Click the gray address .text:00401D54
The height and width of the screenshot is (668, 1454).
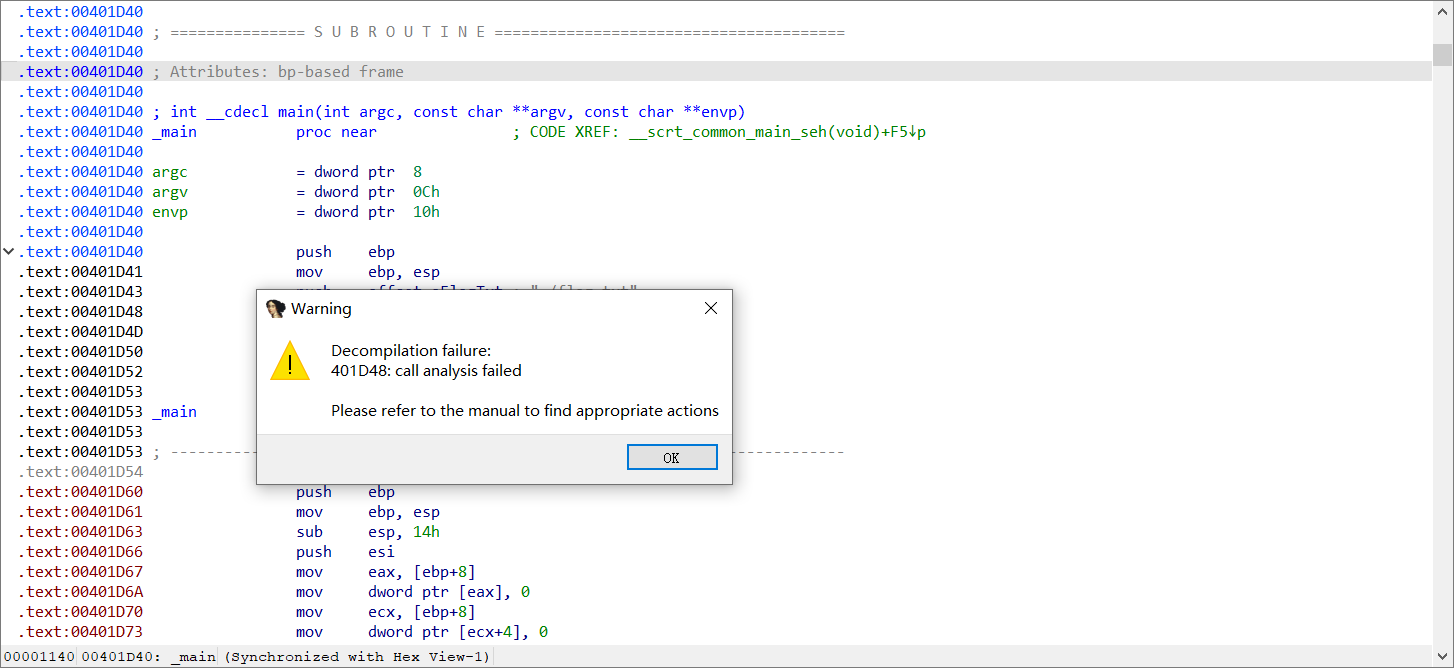pyautogui.click(x=80, y=472)
